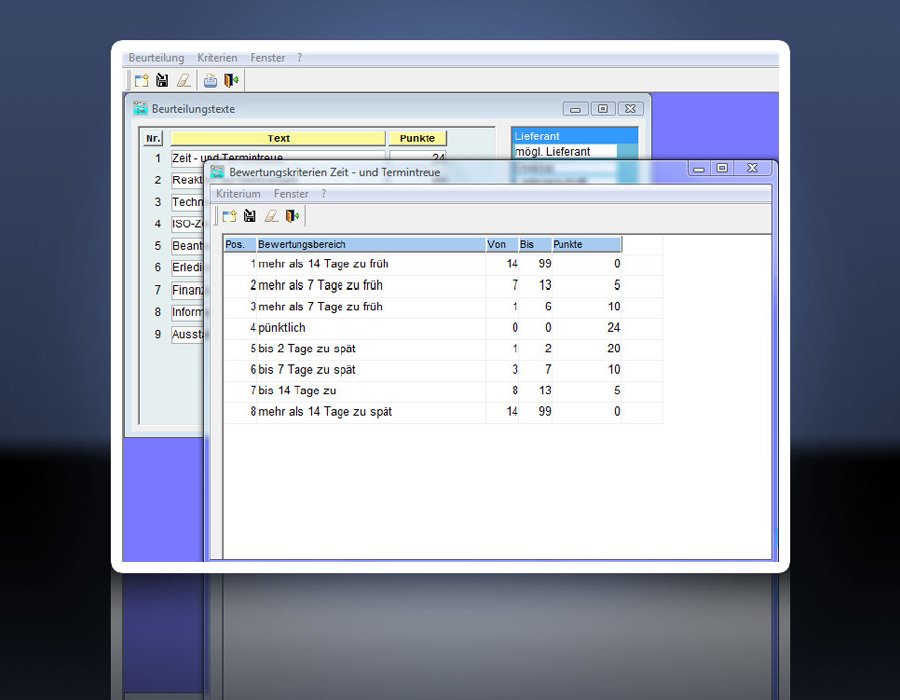900x700 pixels.
Task: Click Bewertungskriterien window title icon
Action: 217,172
